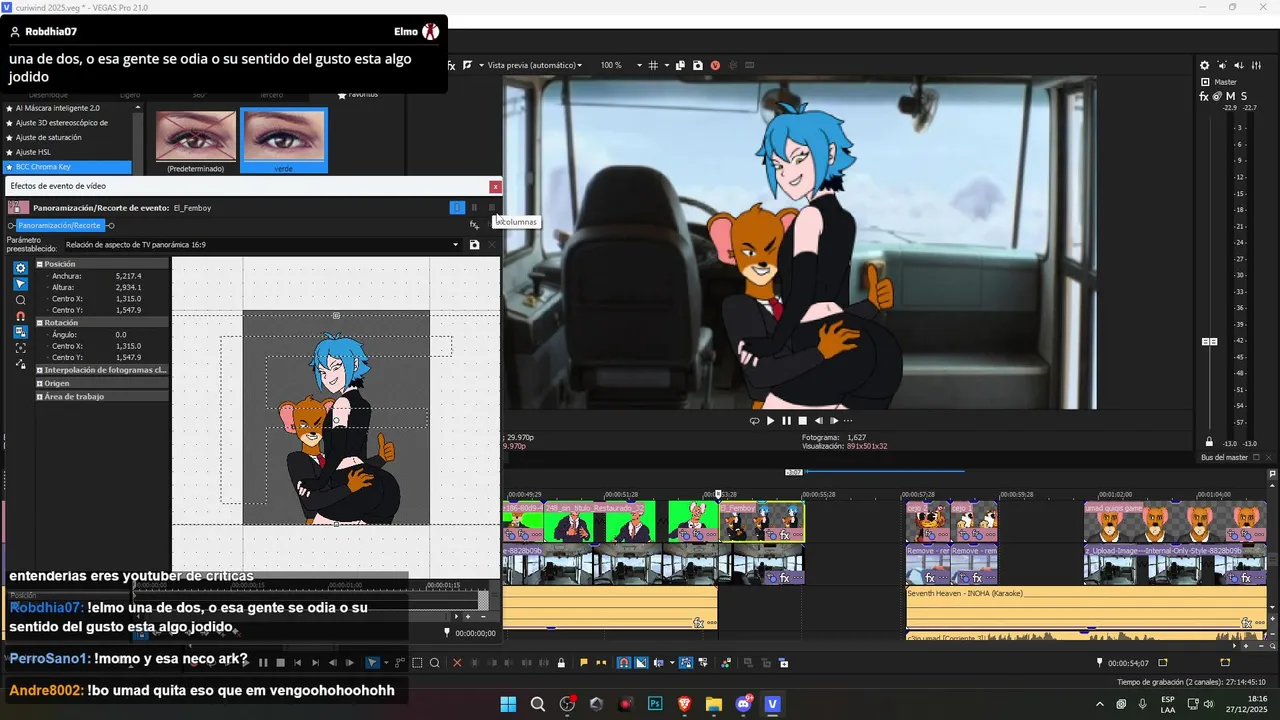Insert marker in timeline toolbar
1280x720 pixels.
(584, 662)
